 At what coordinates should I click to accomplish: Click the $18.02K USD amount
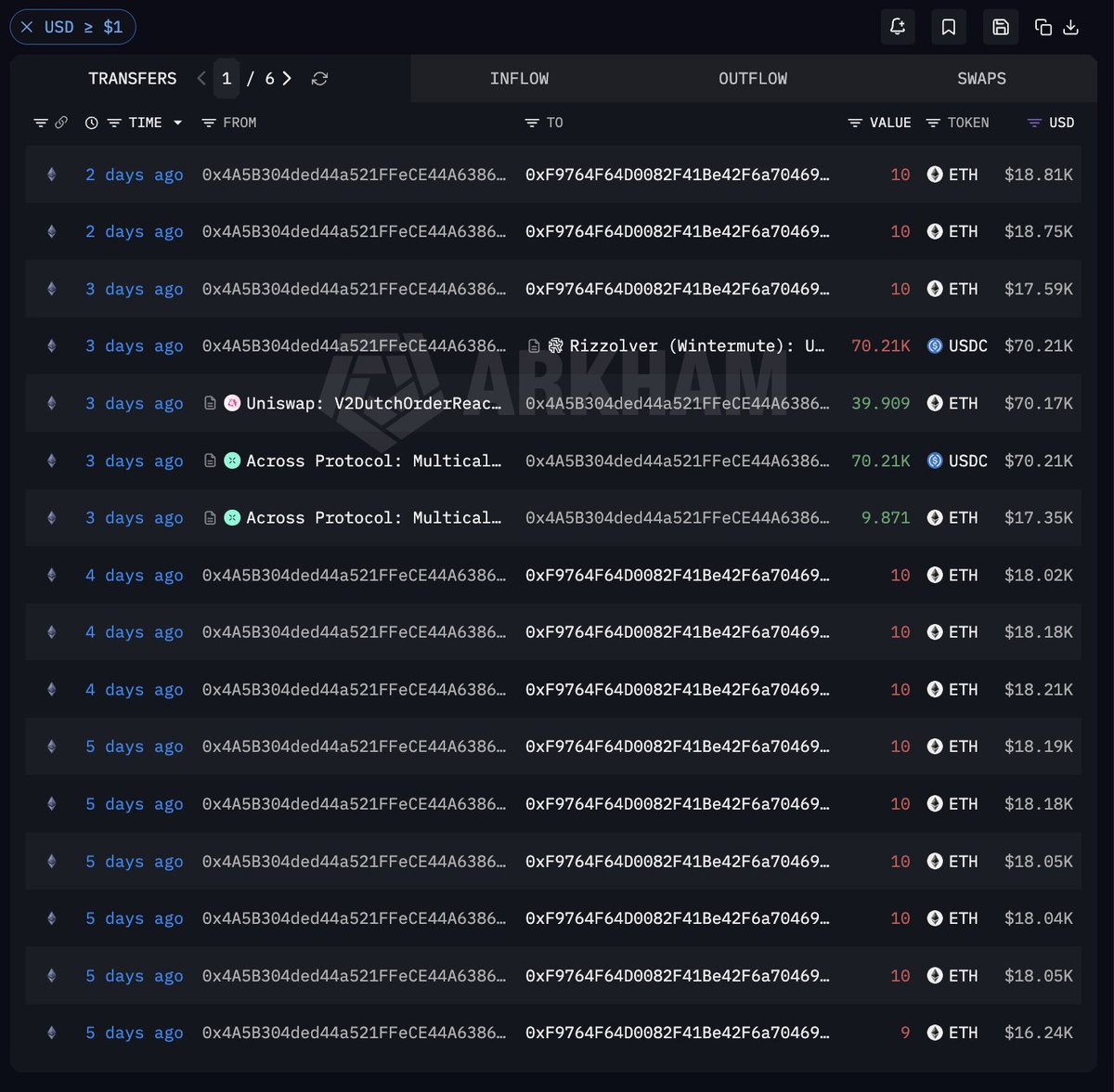(x=1039, y=576)
